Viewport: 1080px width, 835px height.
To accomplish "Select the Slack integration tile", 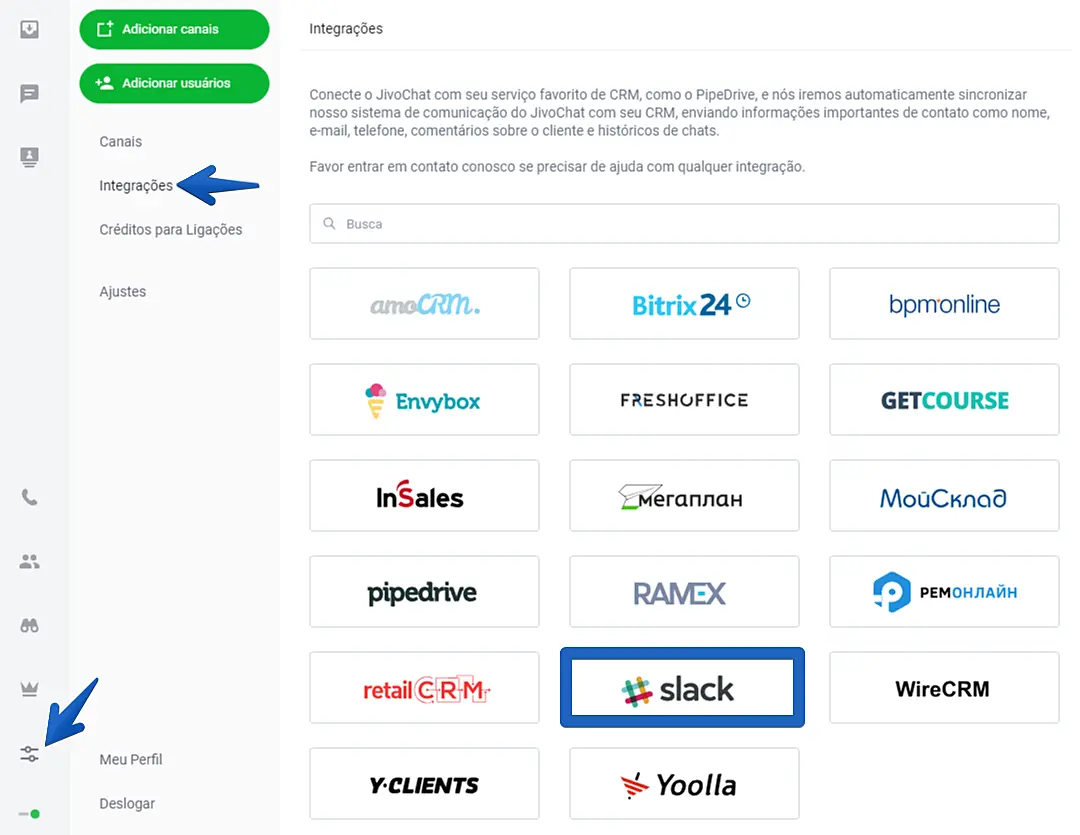I will click(682, 688).
